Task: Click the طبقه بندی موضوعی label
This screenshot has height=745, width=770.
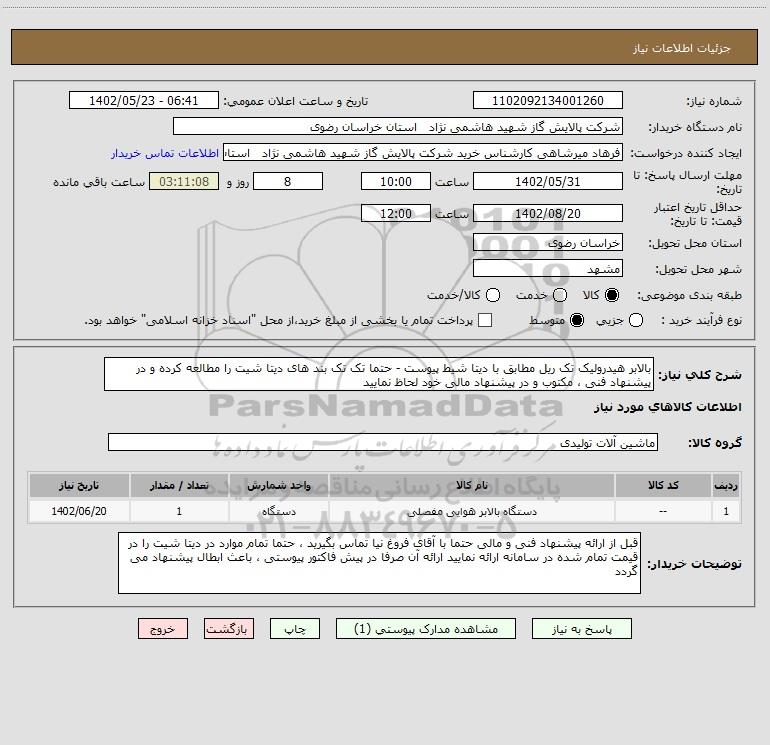Action: 689,296
